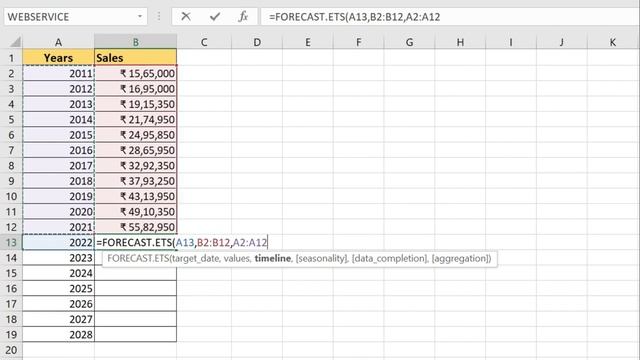Select sales value ₹ 37,93,250
This screenshot has width=640, height=360.
pos(136,181)
